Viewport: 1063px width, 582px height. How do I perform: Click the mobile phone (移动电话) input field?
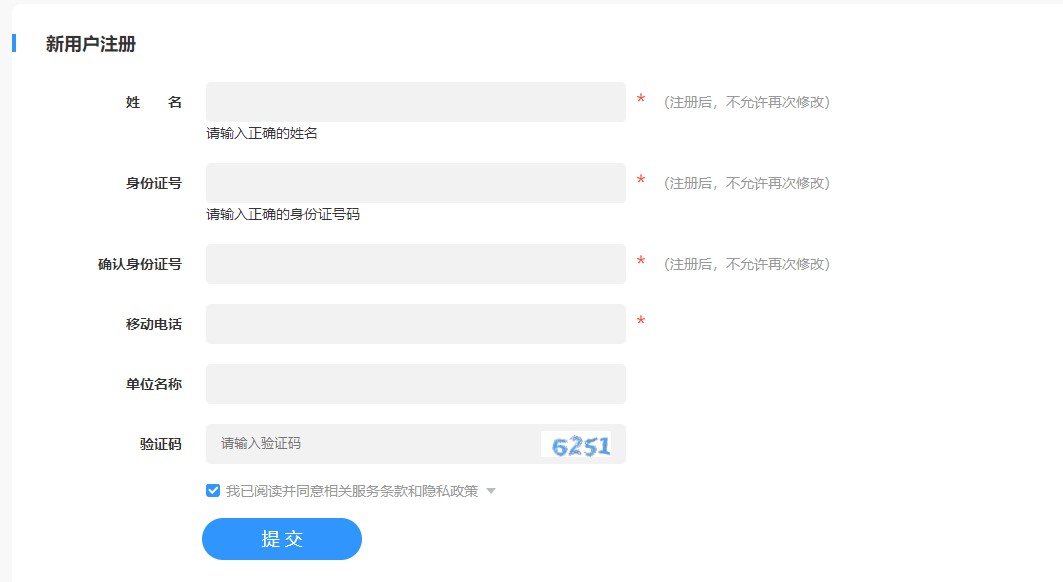414,323
